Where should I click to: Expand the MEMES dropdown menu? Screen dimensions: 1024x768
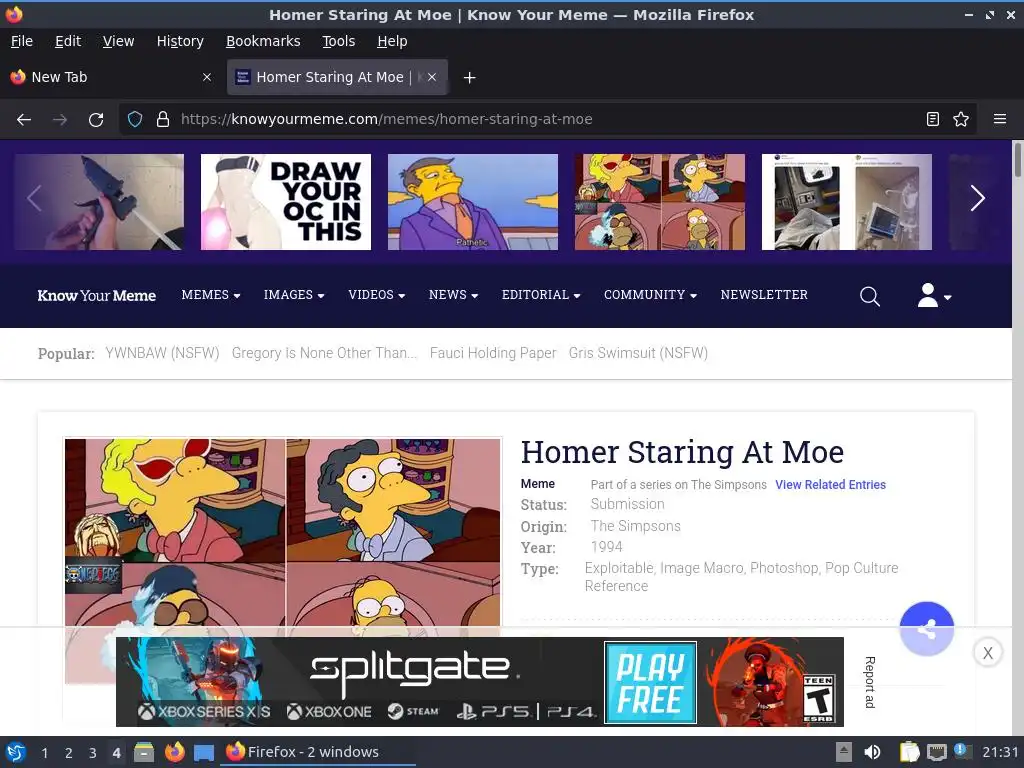tap(211, 295)
